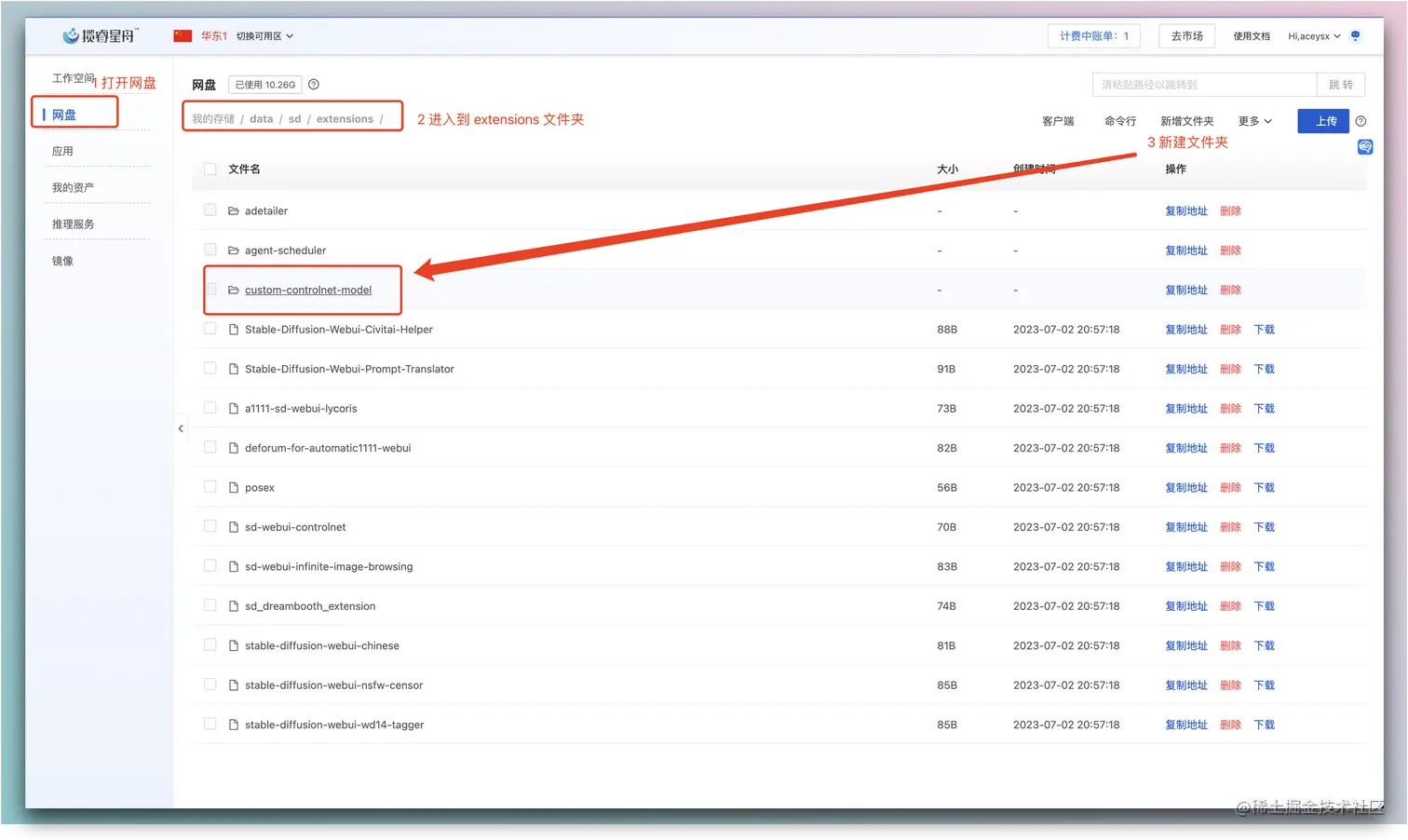Check the select-all checkbox in table header
Viewport: 1408px width, 840px height.
pyautogui.click(x=210, y=169)
